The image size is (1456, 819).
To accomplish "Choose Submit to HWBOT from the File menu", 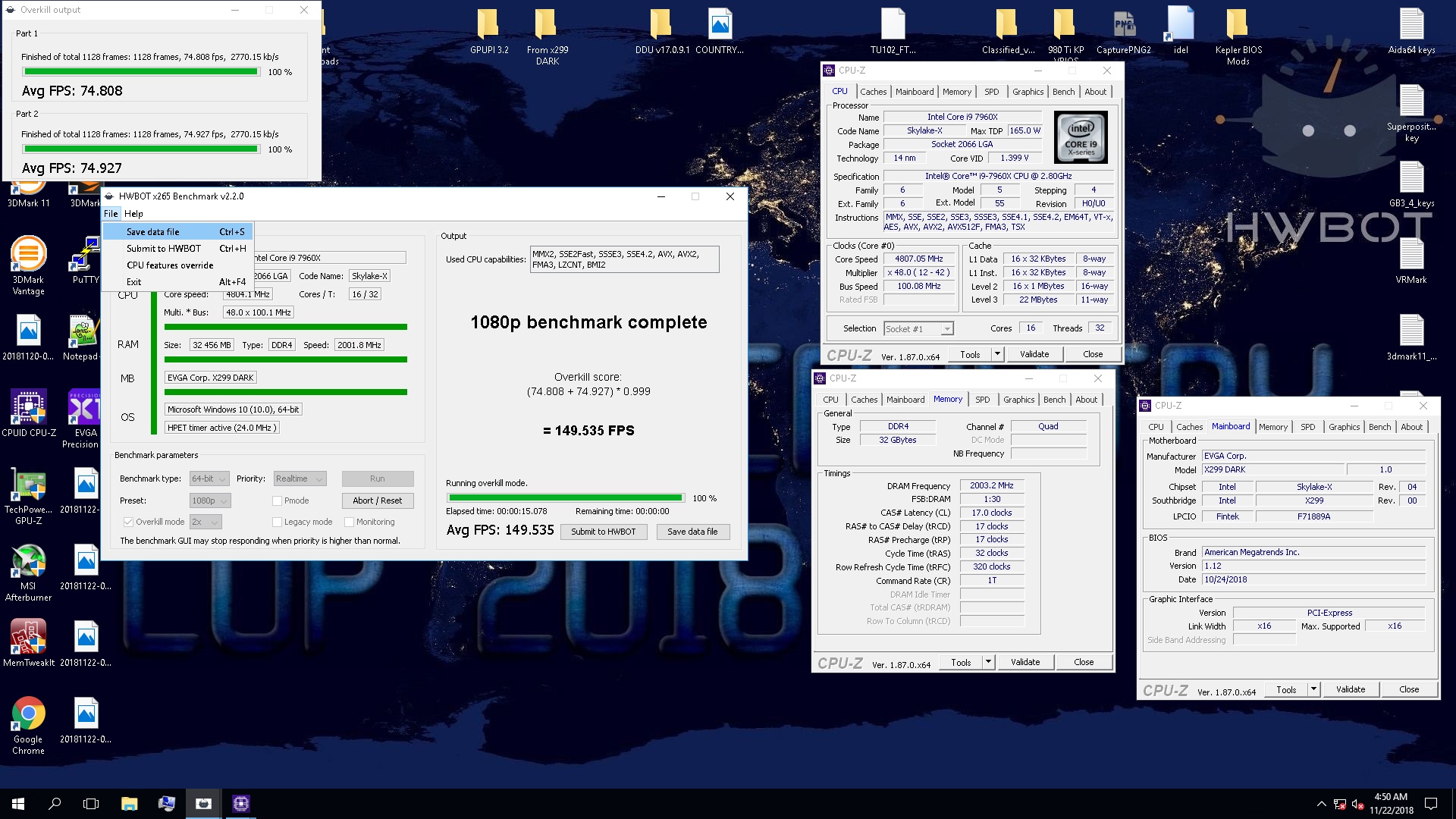I will coord(178,248).
